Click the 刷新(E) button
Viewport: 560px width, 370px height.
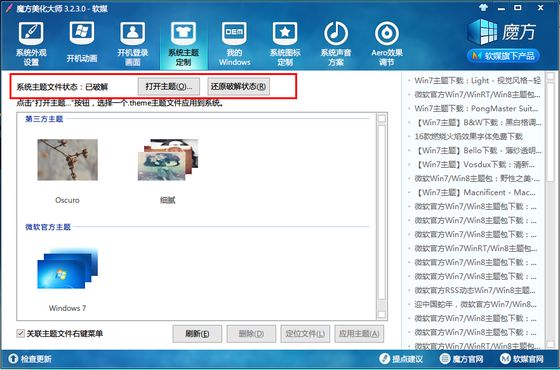pos(197,334)
